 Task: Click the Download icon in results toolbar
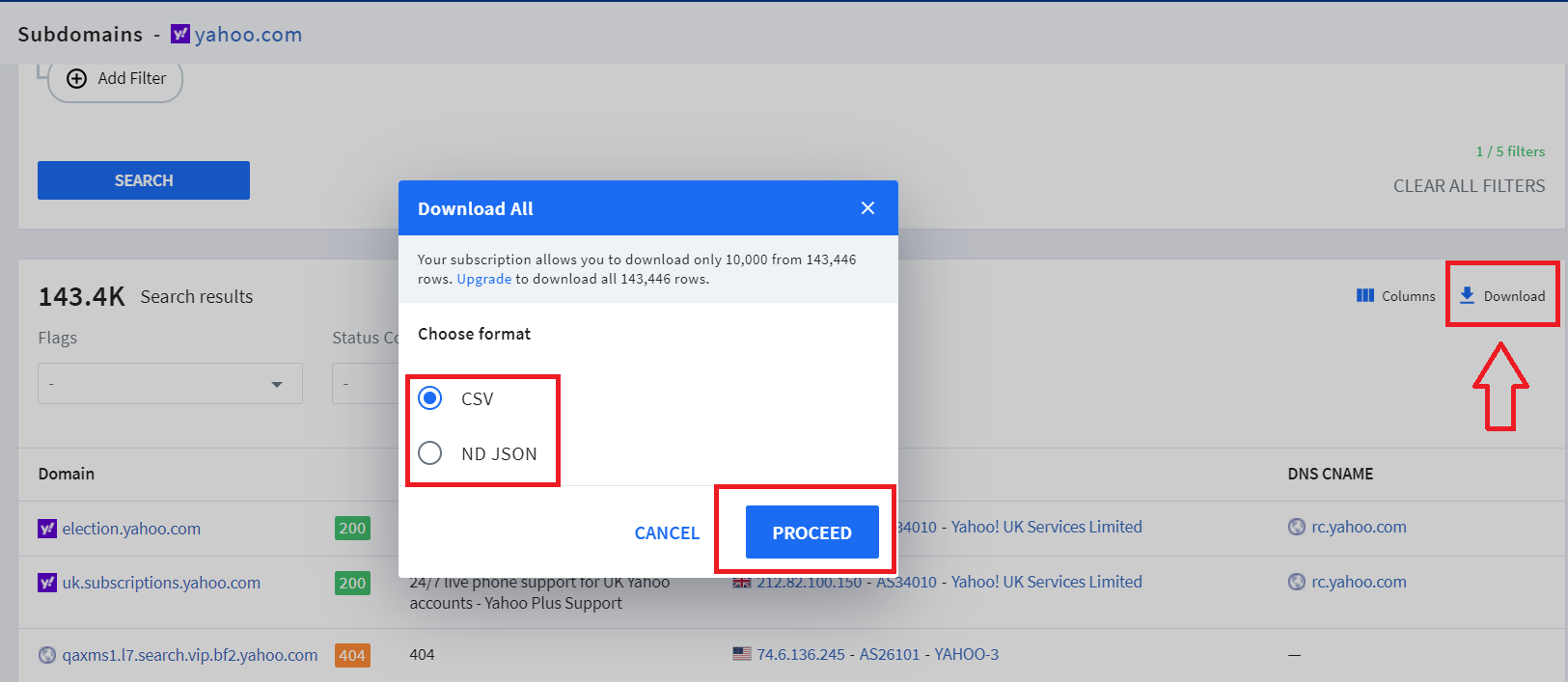(1467, 295)
